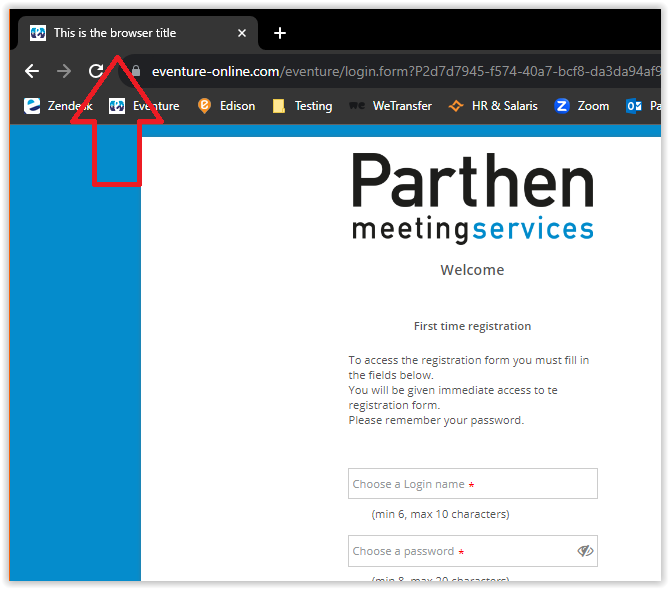This screenshot has width=669, height=589.
Task: Click the browser forward arrow
Action: pos(64,71)
